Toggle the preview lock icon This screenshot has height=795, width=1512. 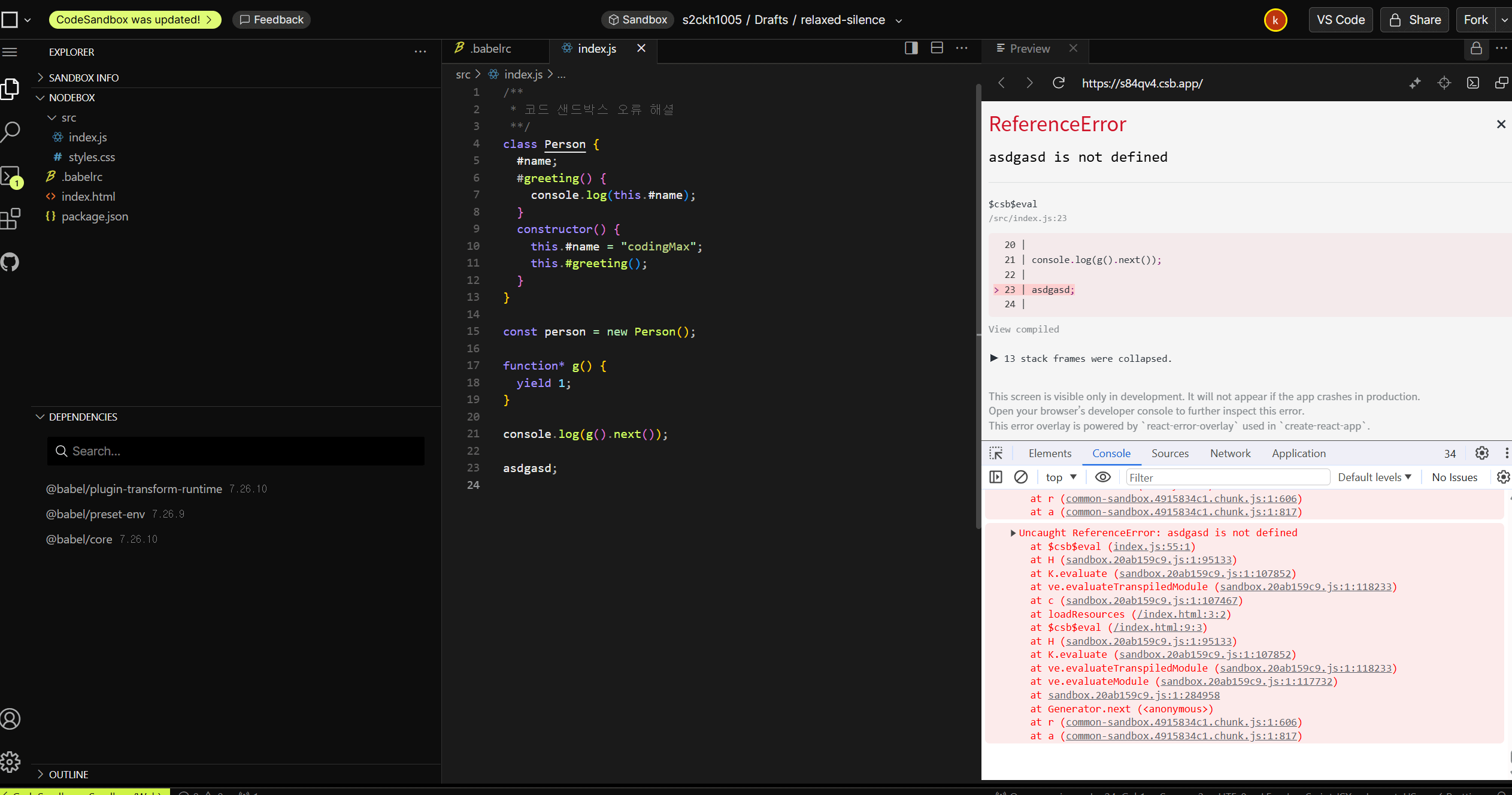(x=1476, y=48)
